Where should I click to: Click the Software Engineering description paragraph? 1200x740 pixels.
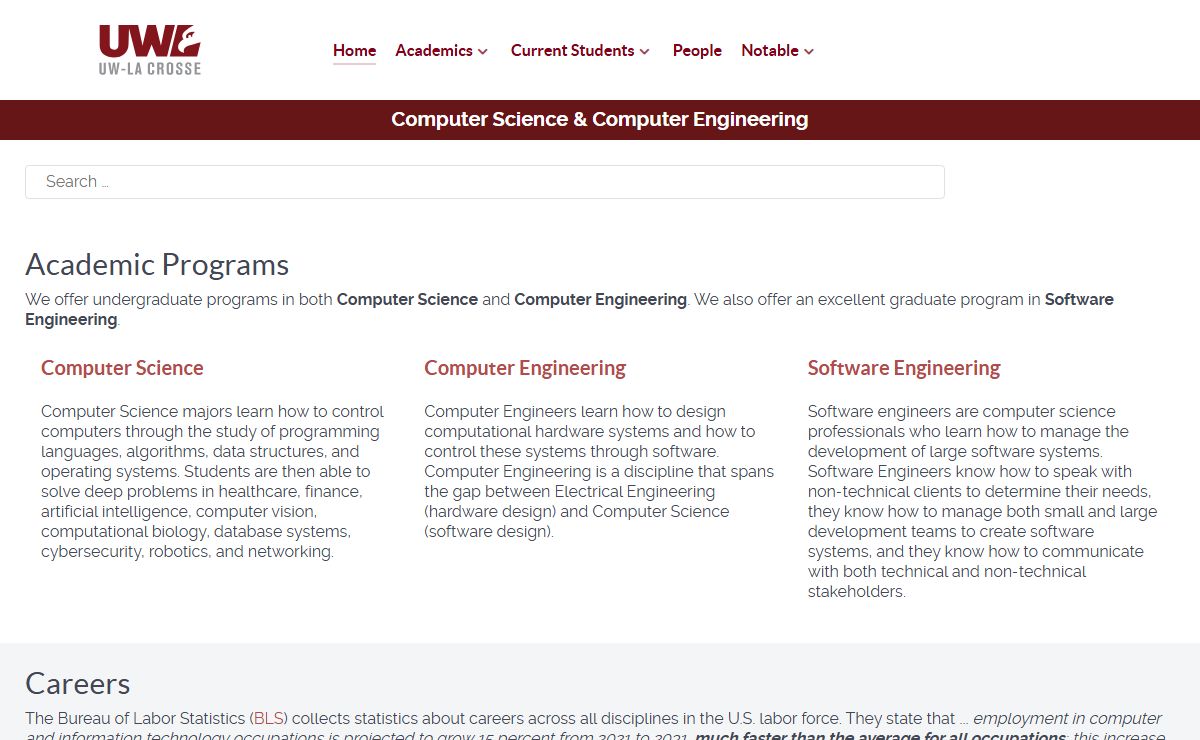983,501
